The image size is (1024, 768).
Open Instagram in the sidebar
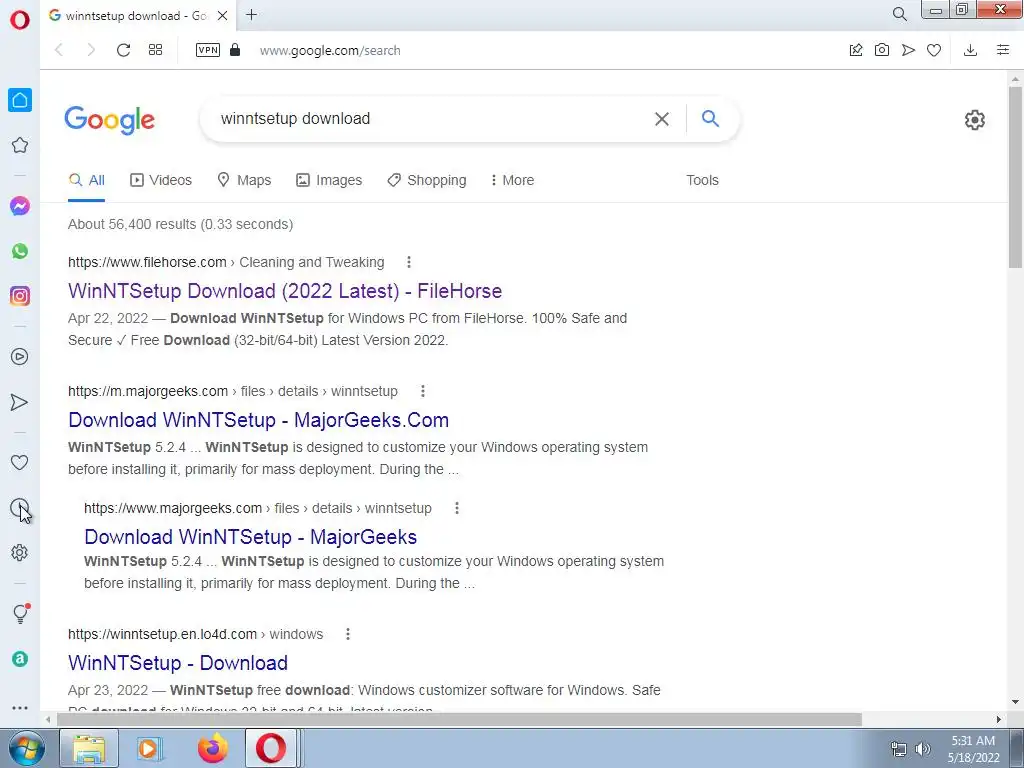20,296
